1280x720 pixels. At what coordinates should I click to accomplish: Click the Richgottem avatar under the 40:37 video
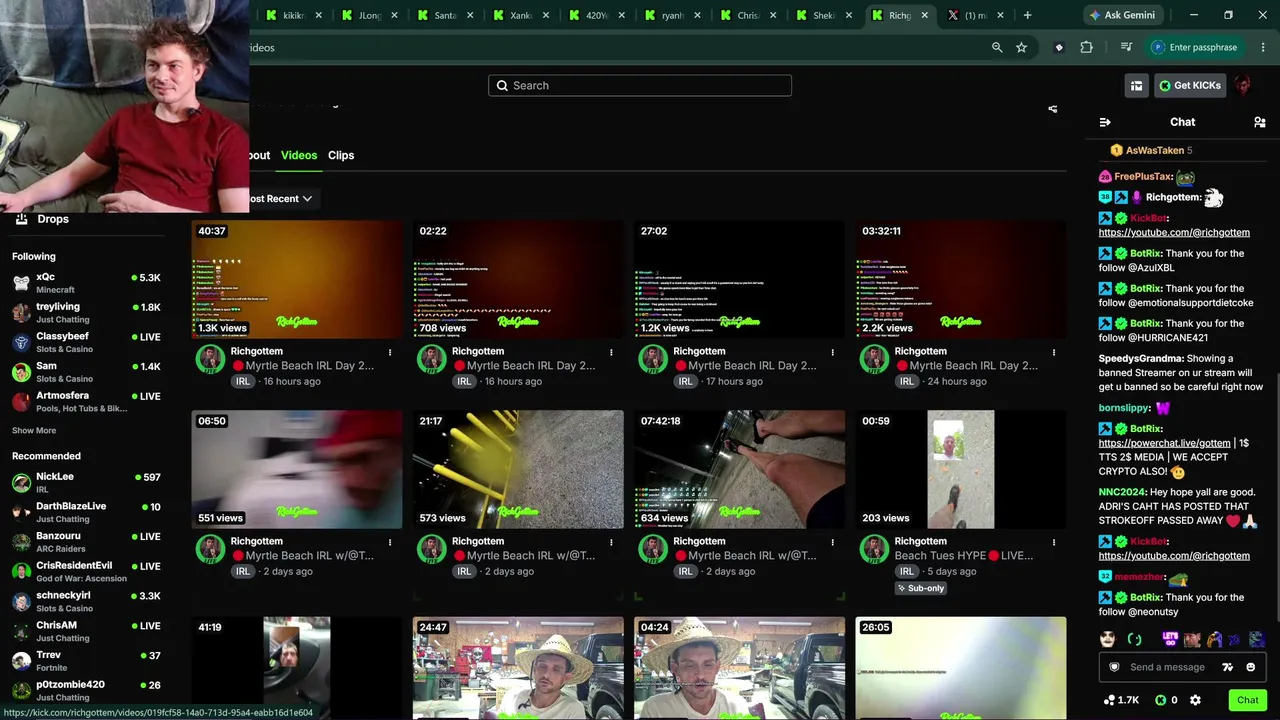pos(210,359)
